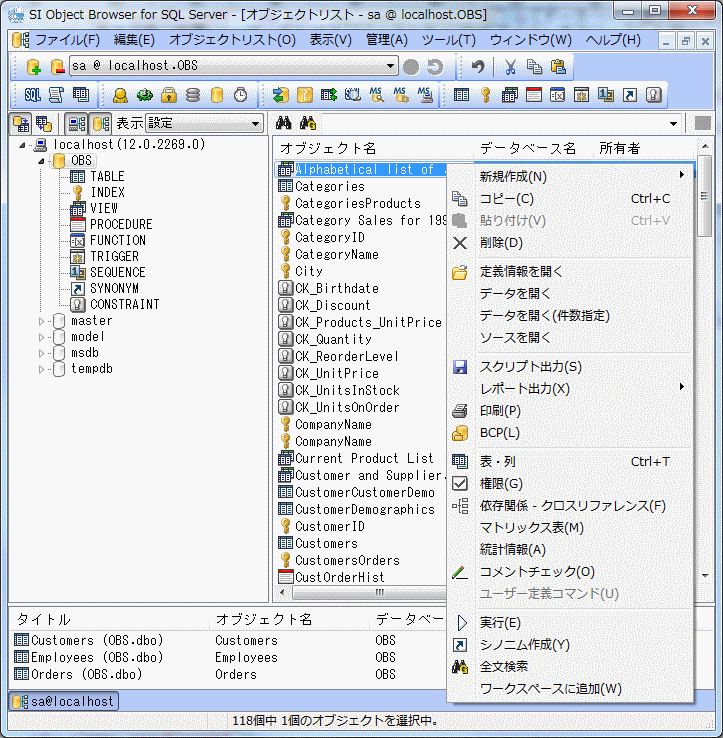The height and width of the screenshot is (738, 723).
Task: Click the new connection icon
Action: coord(33,67)
